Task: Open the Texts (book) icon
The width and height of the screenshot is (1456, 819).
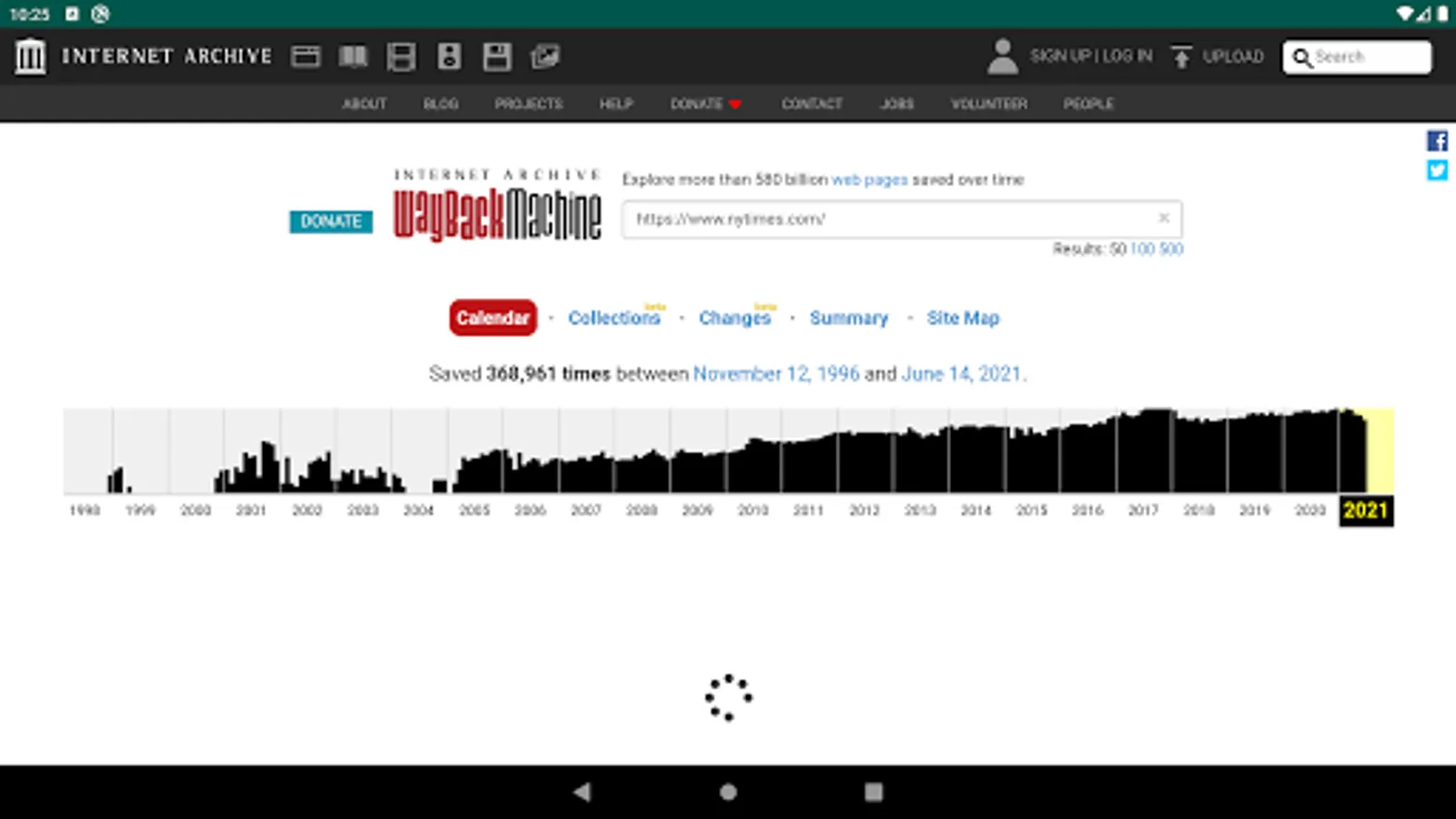Action: pyautogui.click(x=353, y=56)
